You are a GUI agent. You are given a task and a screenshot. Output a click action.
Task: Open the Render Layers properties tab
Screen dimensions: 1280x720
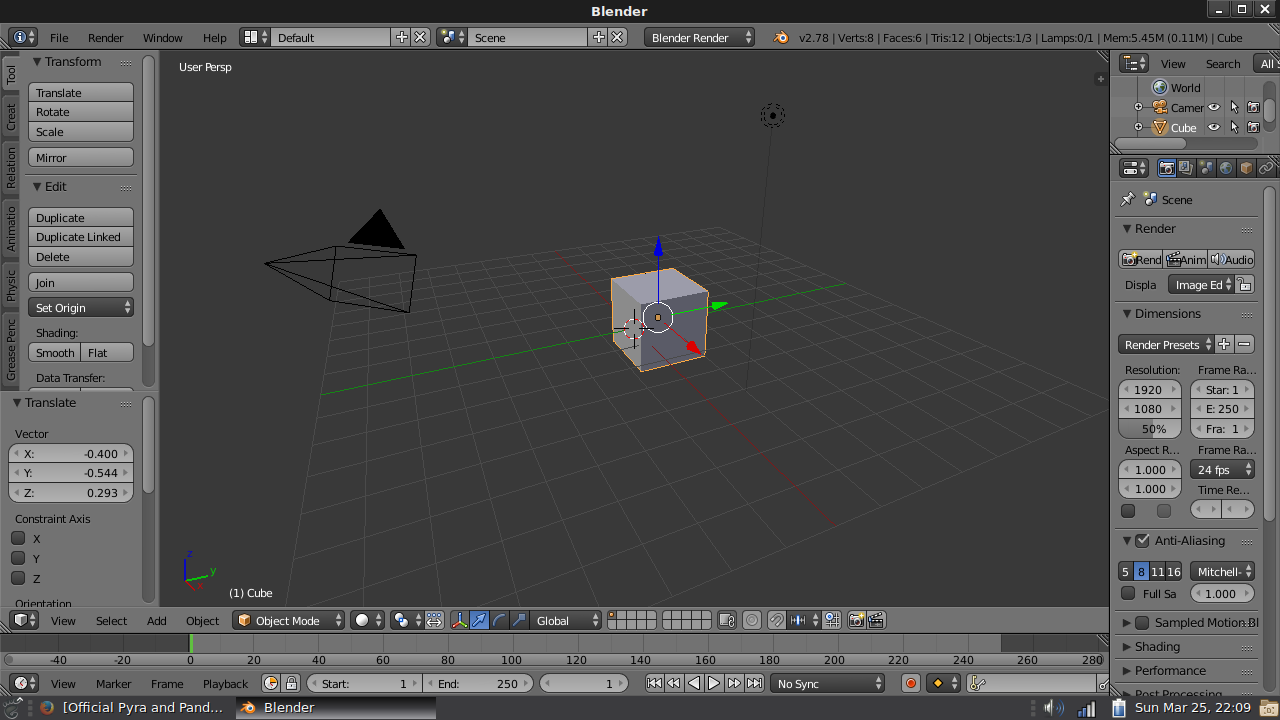pyautogui.click(x=1186, y=168)
